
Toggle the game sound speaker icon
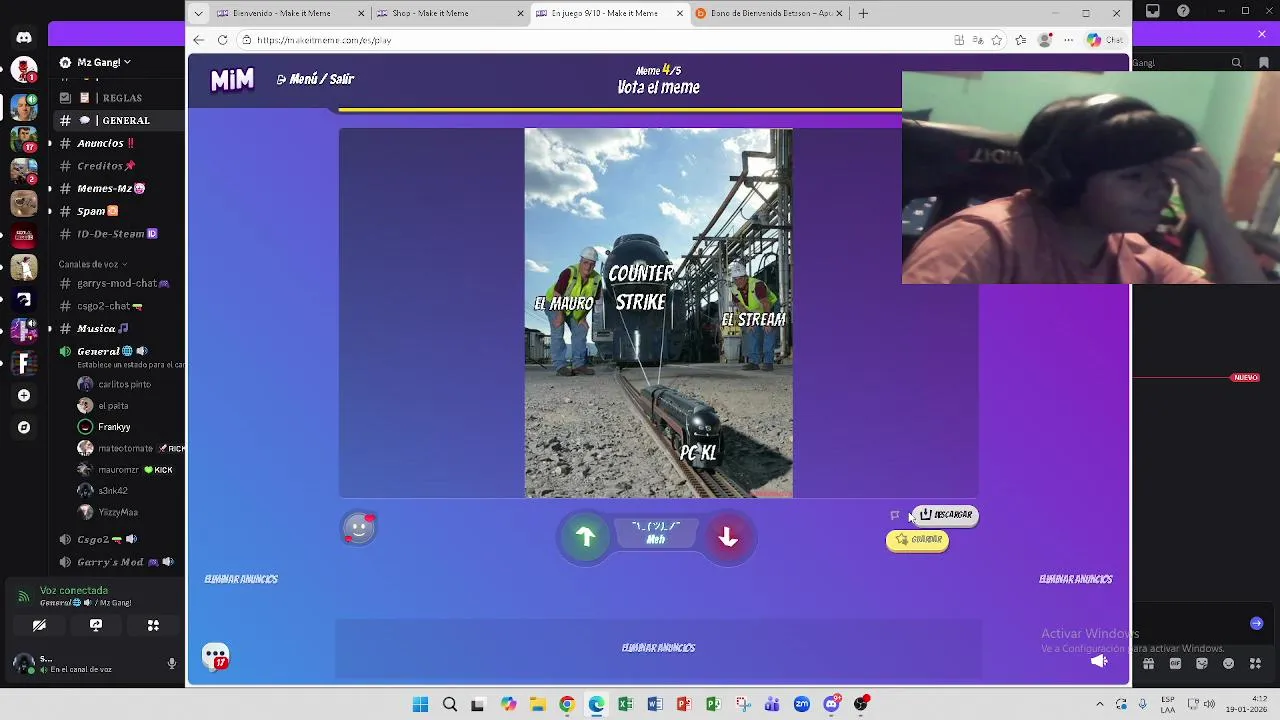1099,661
